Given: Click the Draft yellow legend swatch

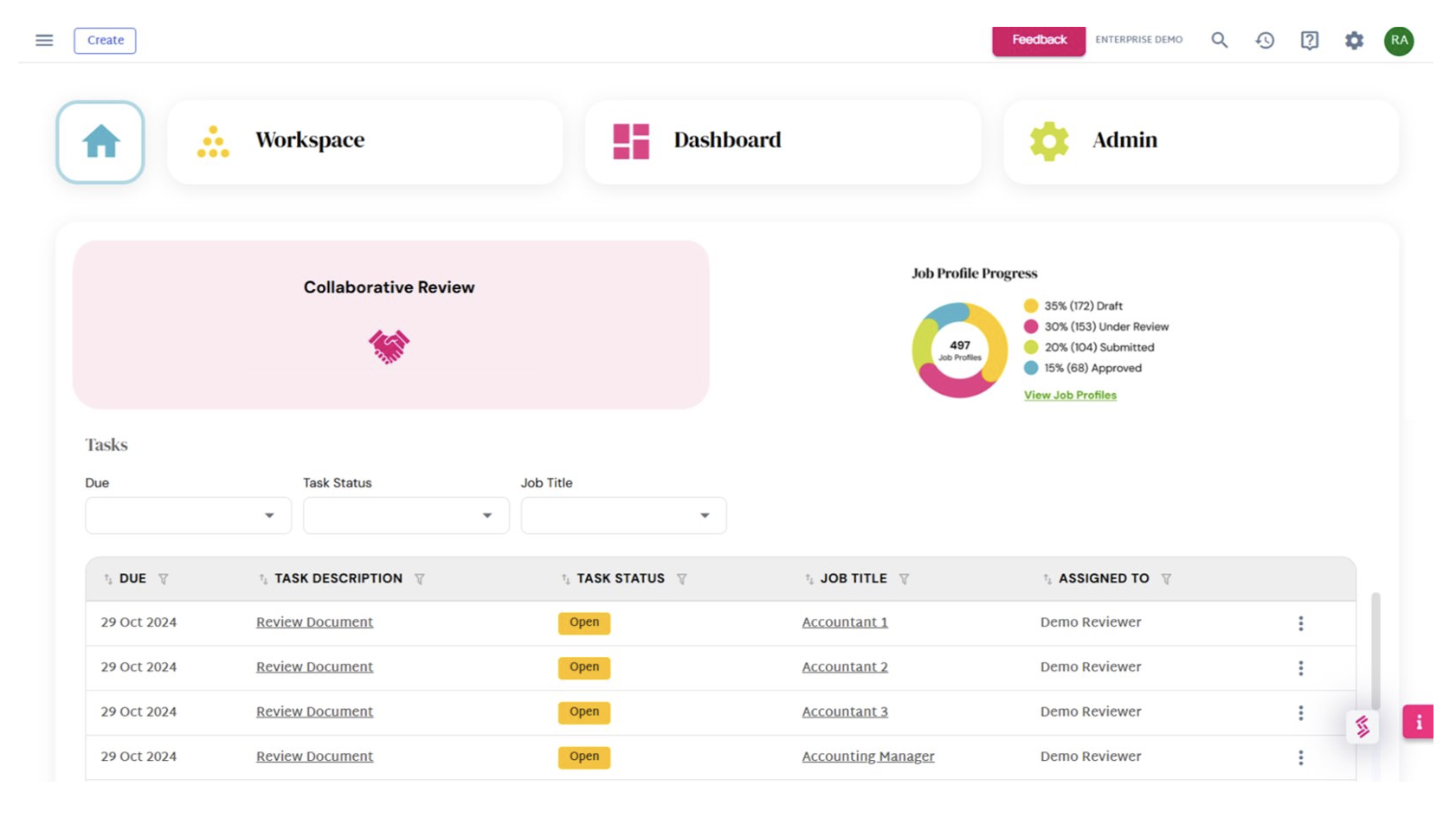Looking at the screenshot, I should tap(1030, 306).
